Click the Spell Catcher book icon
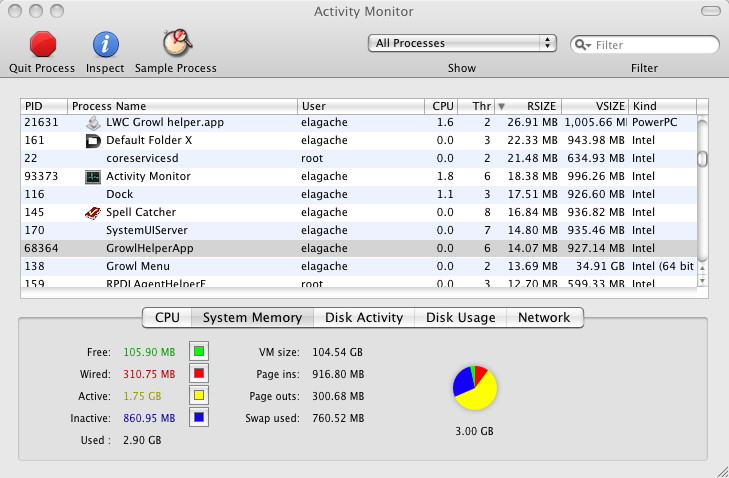The height and width of the screenshot is (478, 729). coord(93,213)
